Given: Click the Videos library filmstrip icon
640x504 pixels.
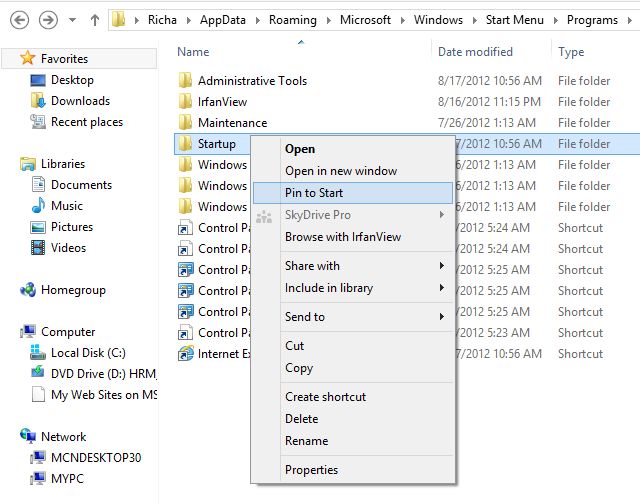Looking at the screenshot, I should coord(38,248).
